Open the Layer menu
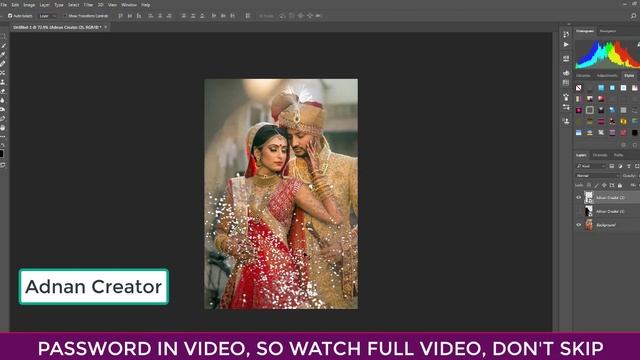Viewport: 640px width, 360px height. click(44, 5)
